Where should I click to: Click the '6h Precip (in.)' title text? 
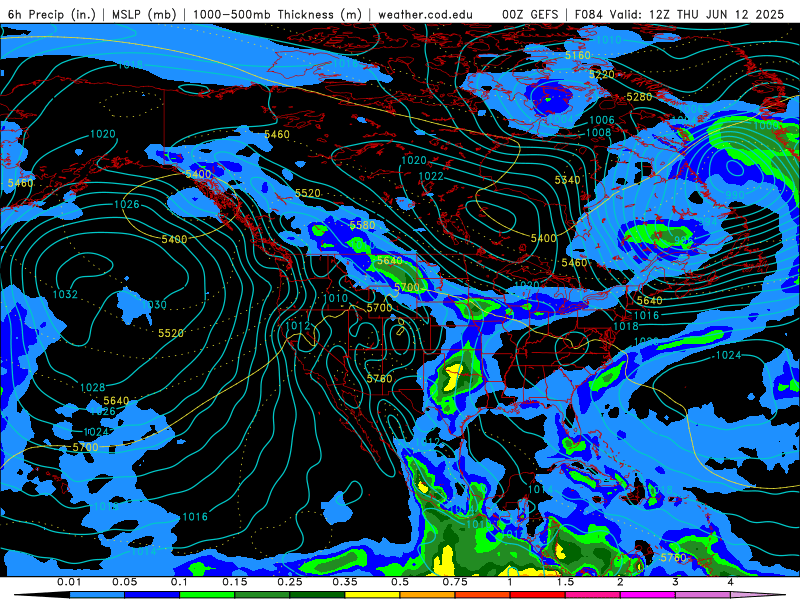point(52,14)
